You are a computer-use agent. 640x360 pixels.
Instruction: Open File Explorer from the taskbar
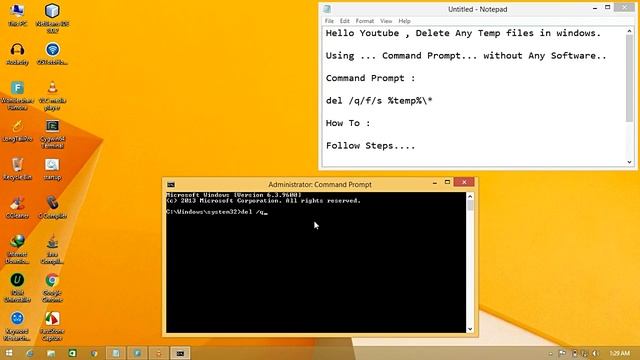tap(51, 353)
